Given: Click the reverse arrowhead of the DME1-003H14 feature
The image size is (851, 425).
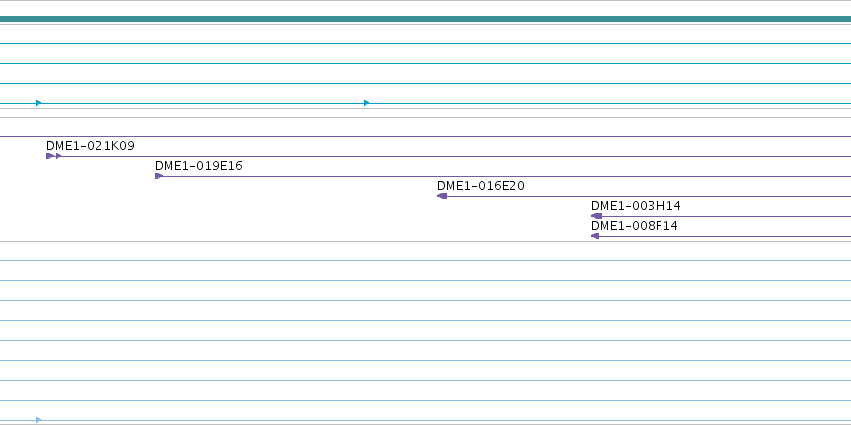Looking at the screenshot, I should coord(596,216).
